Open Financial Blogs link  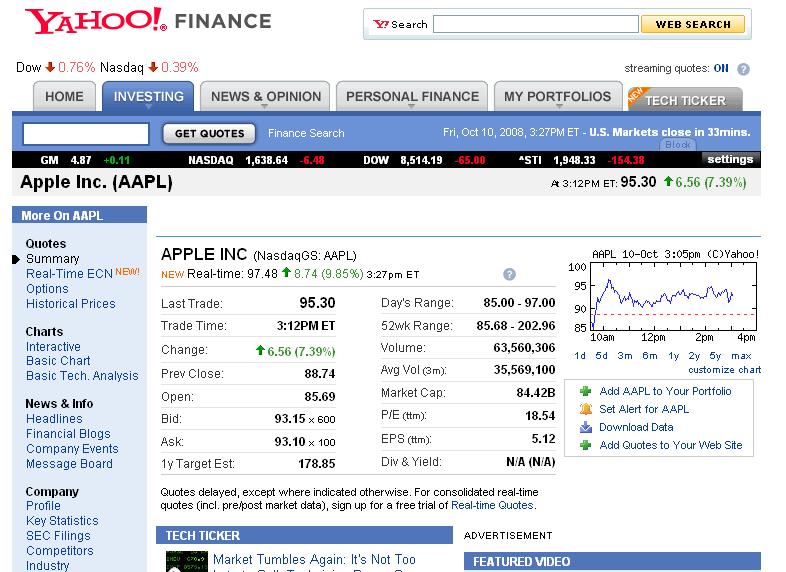click(x=68, y=434)
